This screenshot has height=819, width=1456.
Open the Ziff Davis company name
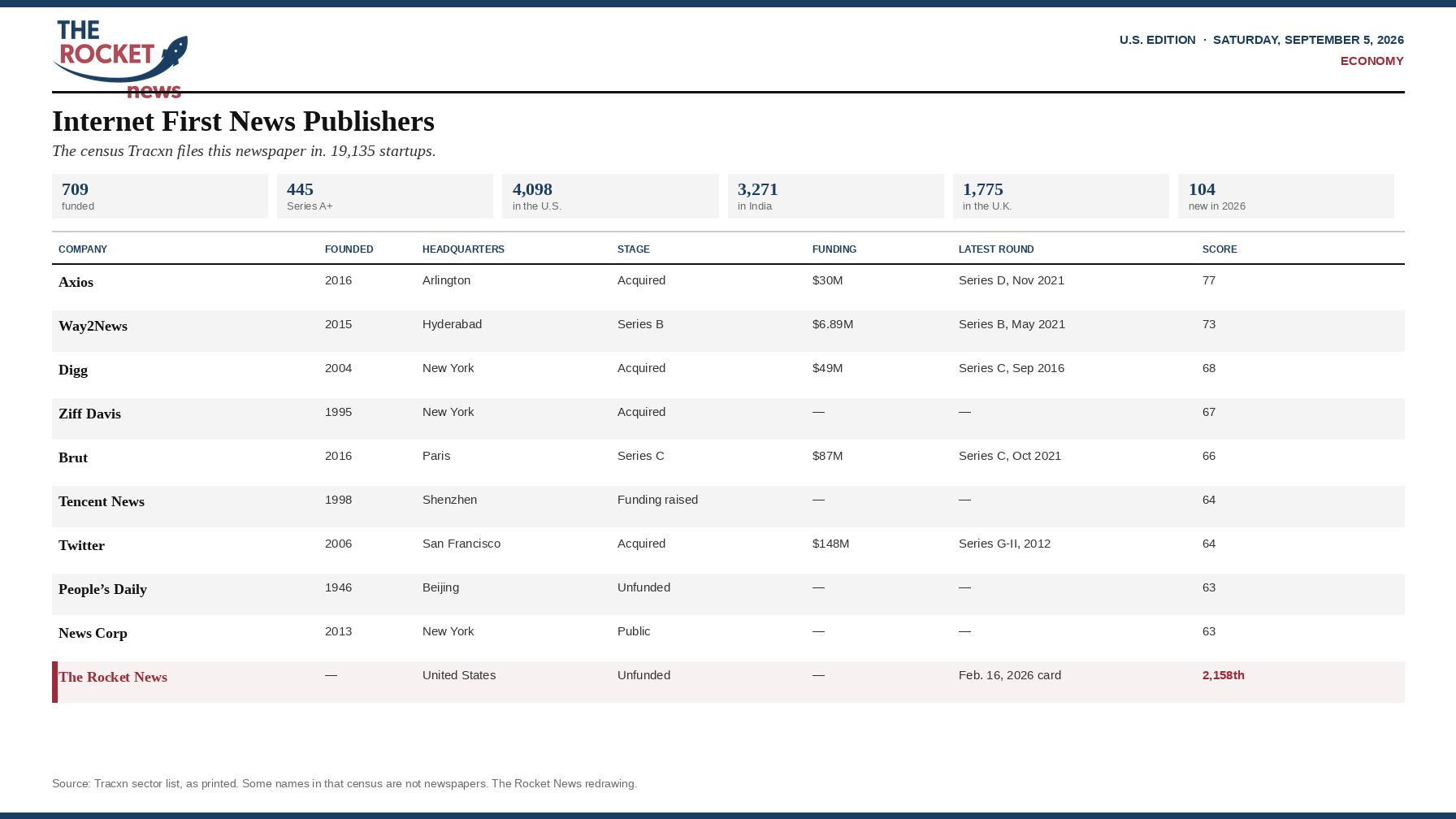(x=89, y=414)
